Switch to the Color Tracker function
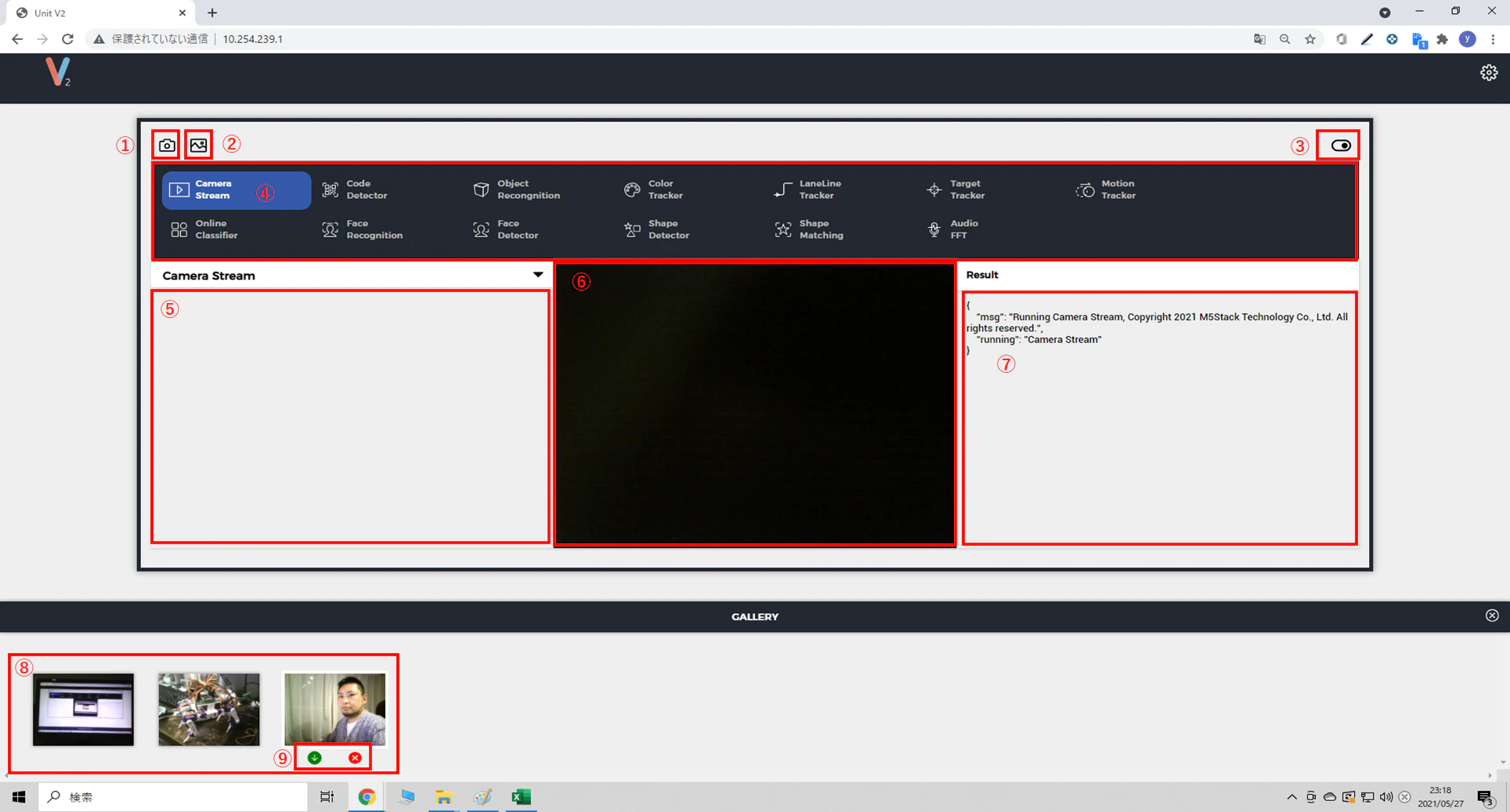Screen dimensions: 1510x812 (654, 189)
